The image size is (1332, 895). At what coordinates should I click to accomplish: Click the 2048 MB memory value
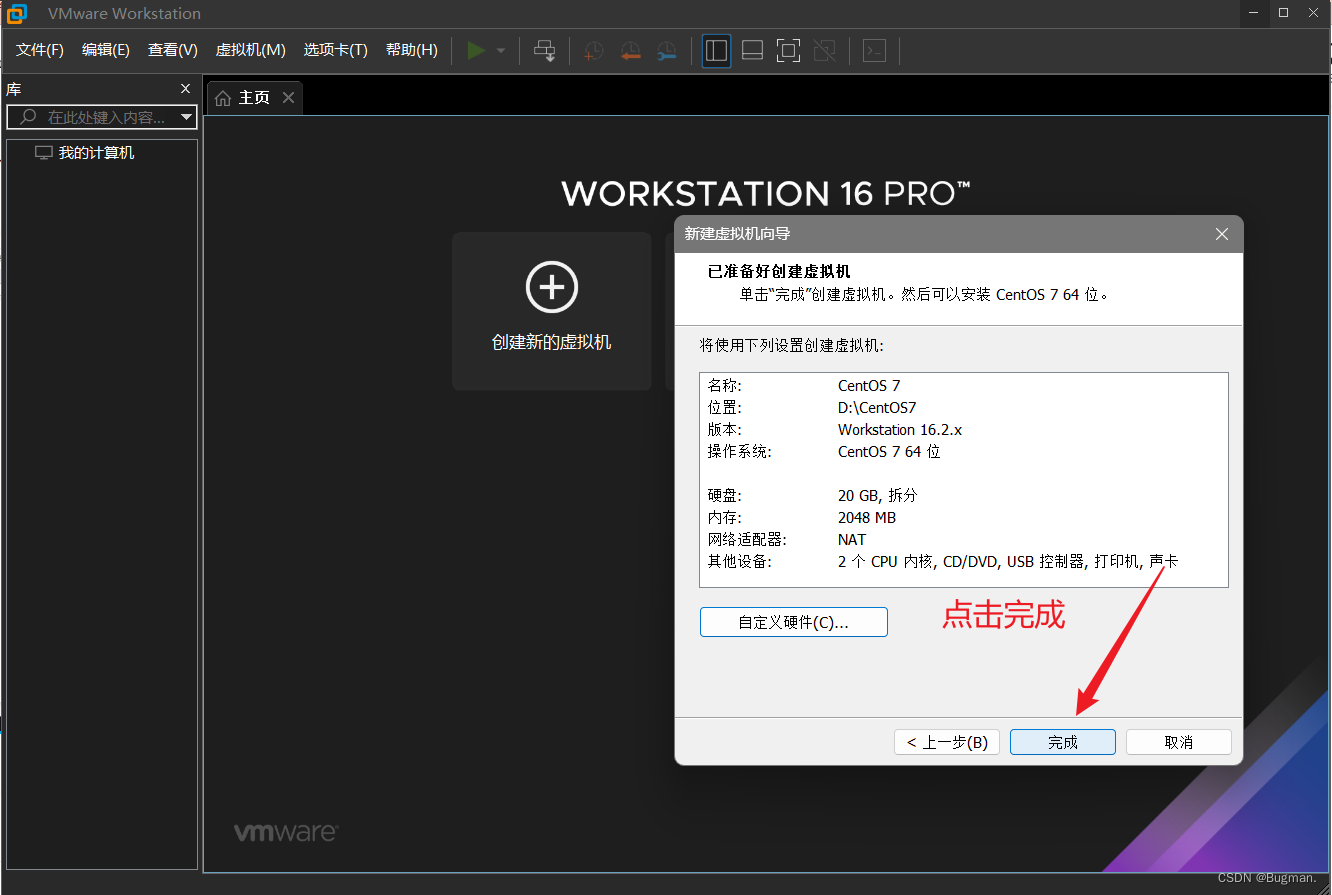pos(867,518)
